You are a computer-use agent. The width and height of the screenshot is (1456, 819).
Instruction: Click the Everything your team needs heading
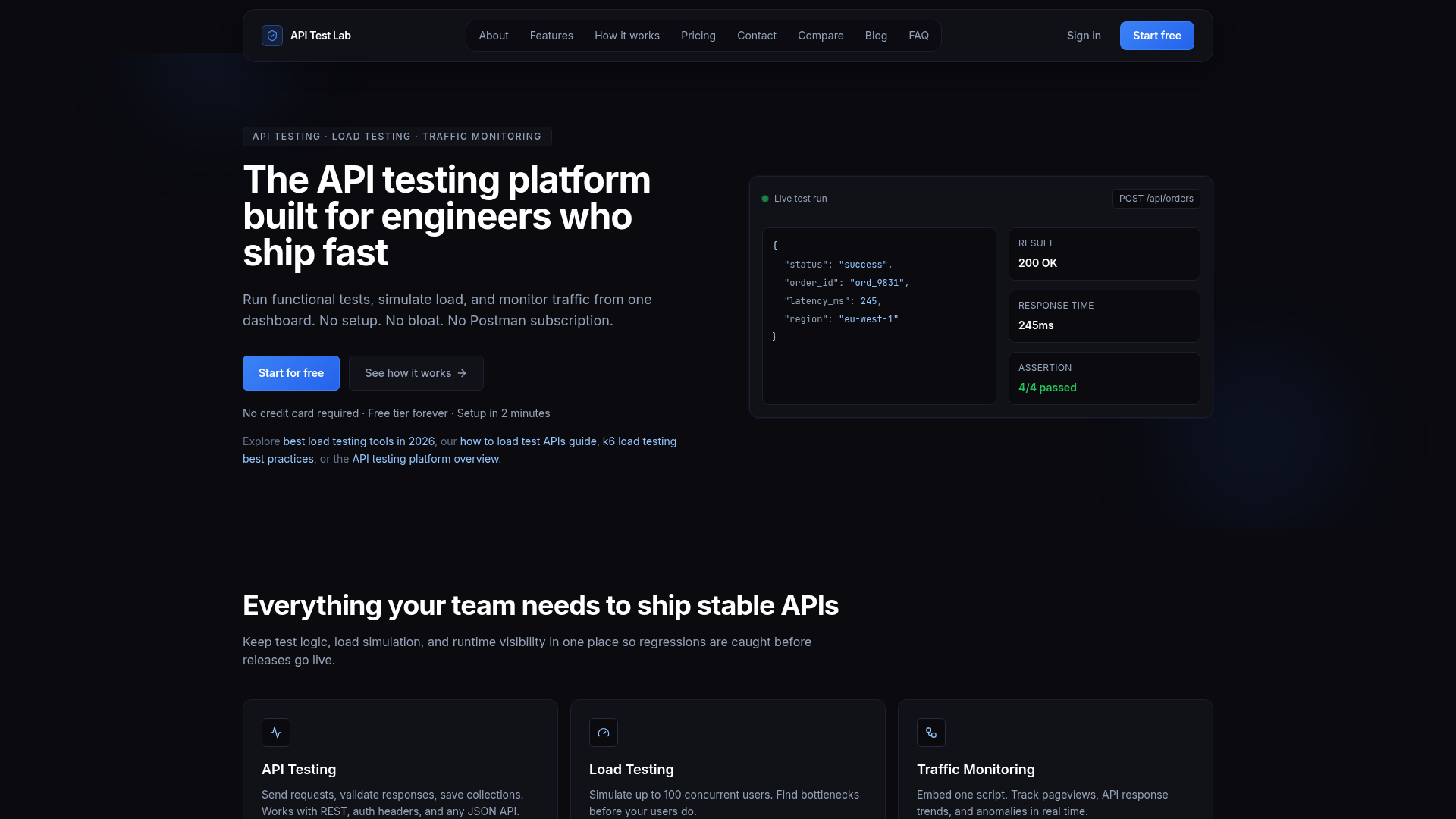pos(541,606)
